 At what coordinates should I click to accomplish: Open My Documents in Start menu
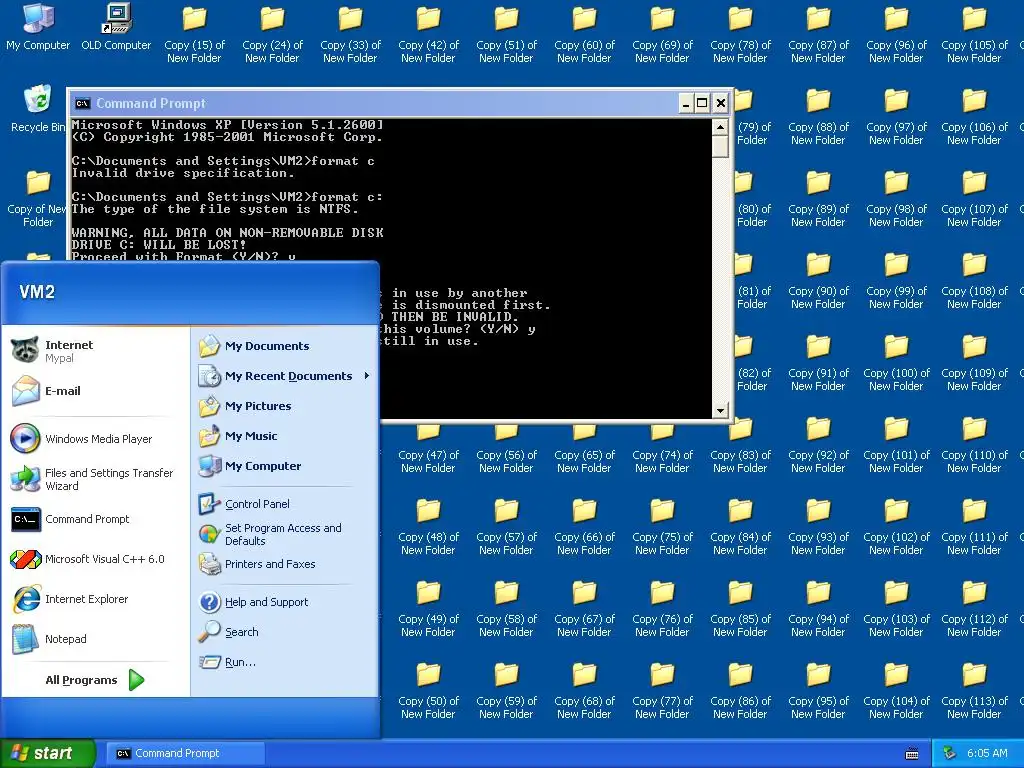pos(284,346)
